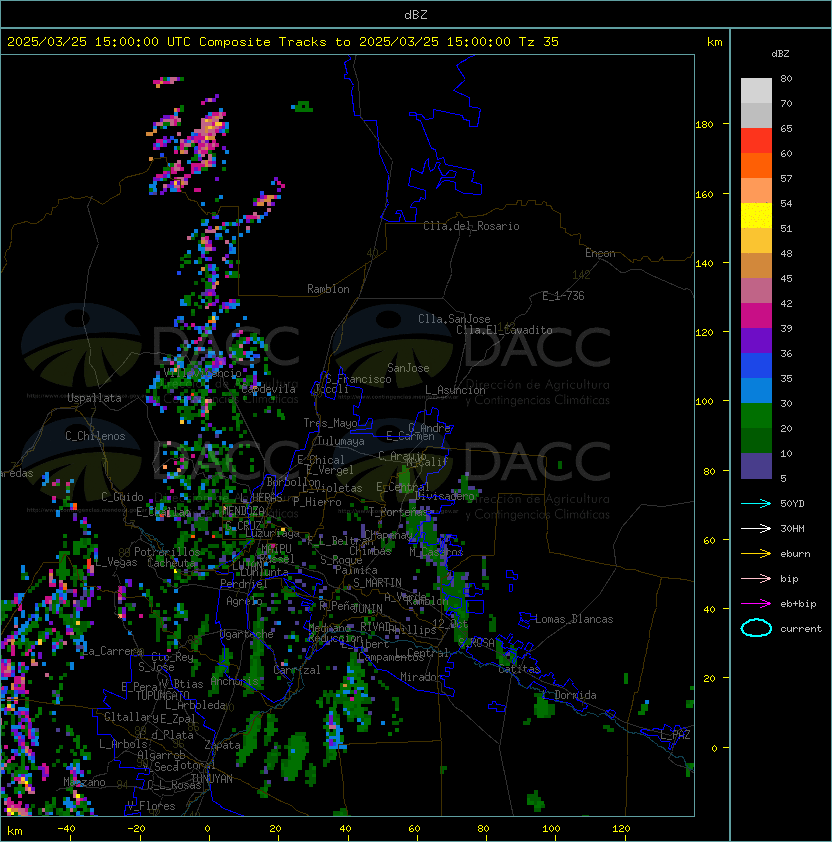Pick the purple swatch between 39 and 36

(x=756, y=341)
